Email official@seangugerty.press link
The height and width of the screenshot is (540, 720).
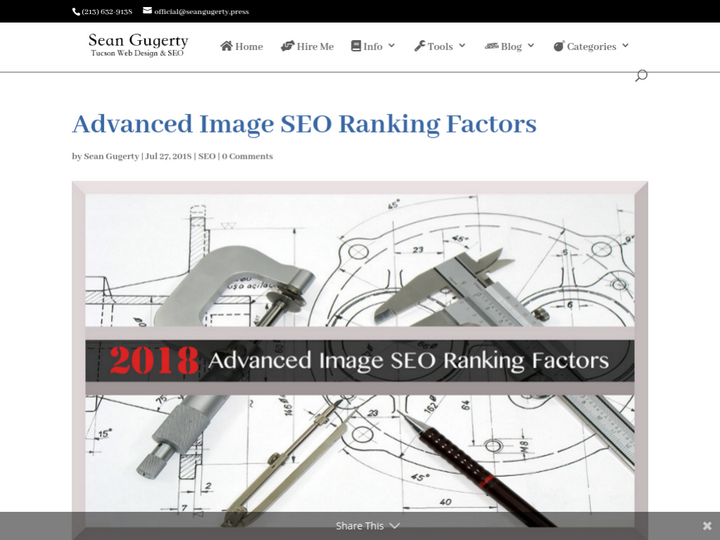coord(202,11)
